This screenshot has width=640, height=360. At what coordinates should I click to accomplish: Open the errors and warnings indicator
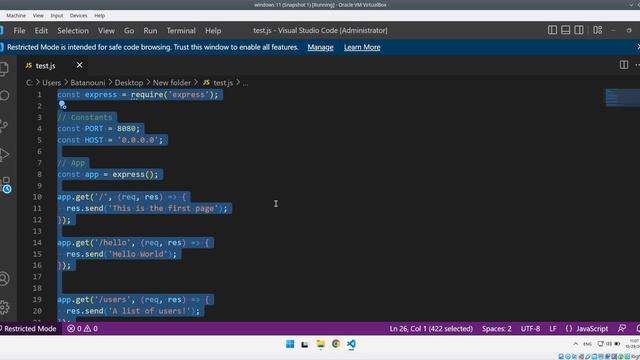click(82, 329)
